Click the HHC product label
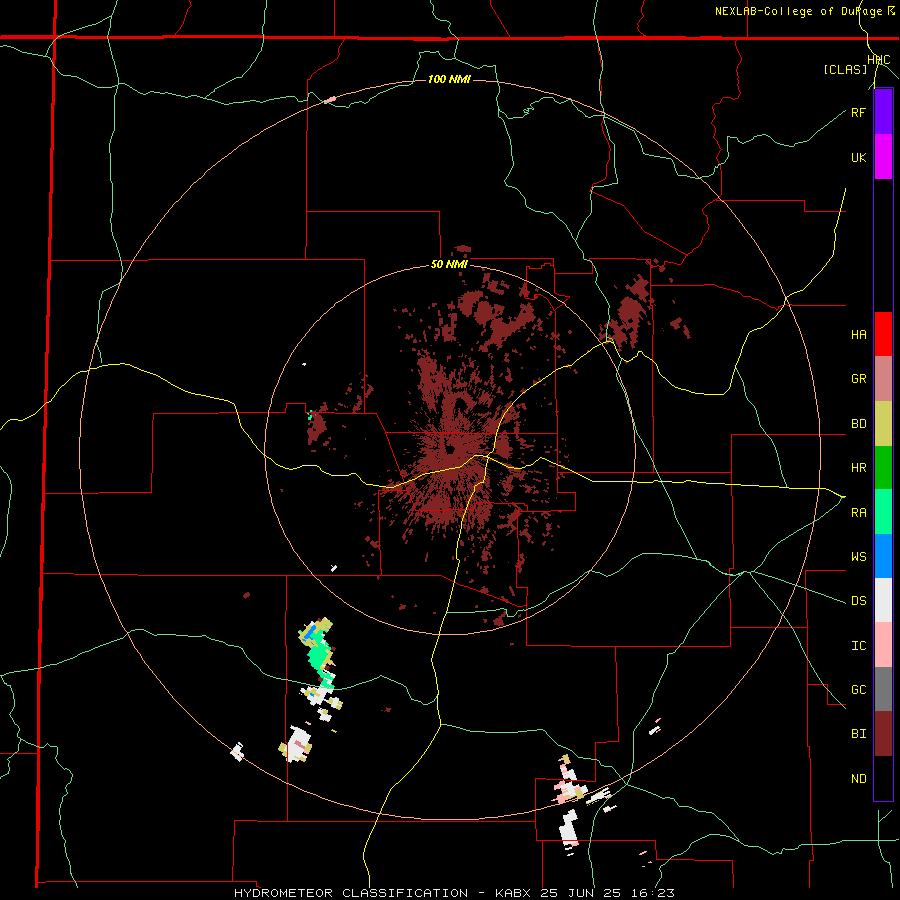The height and width of the screenshot is (900, 900). (x=879, y=60)
